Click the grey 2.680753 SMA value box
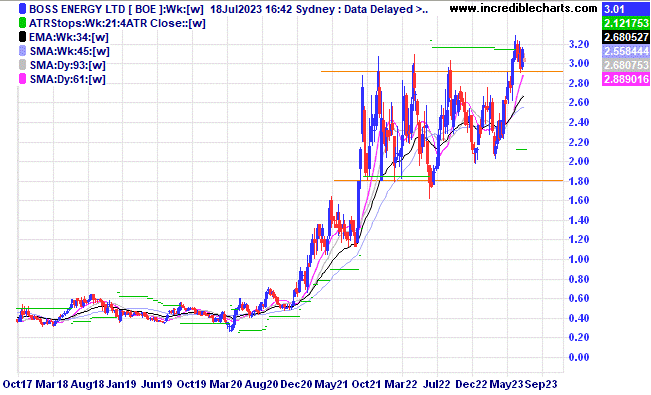 625,65
